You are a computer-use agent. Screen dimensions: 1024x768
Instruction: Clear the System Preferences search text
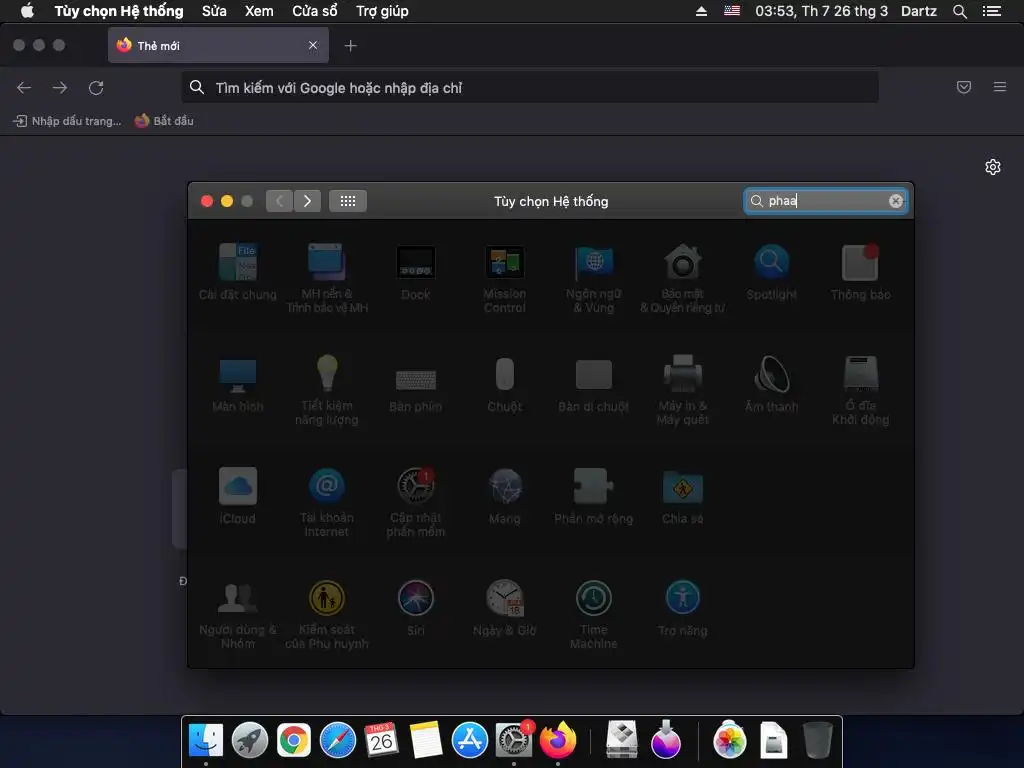click(896, 201)
